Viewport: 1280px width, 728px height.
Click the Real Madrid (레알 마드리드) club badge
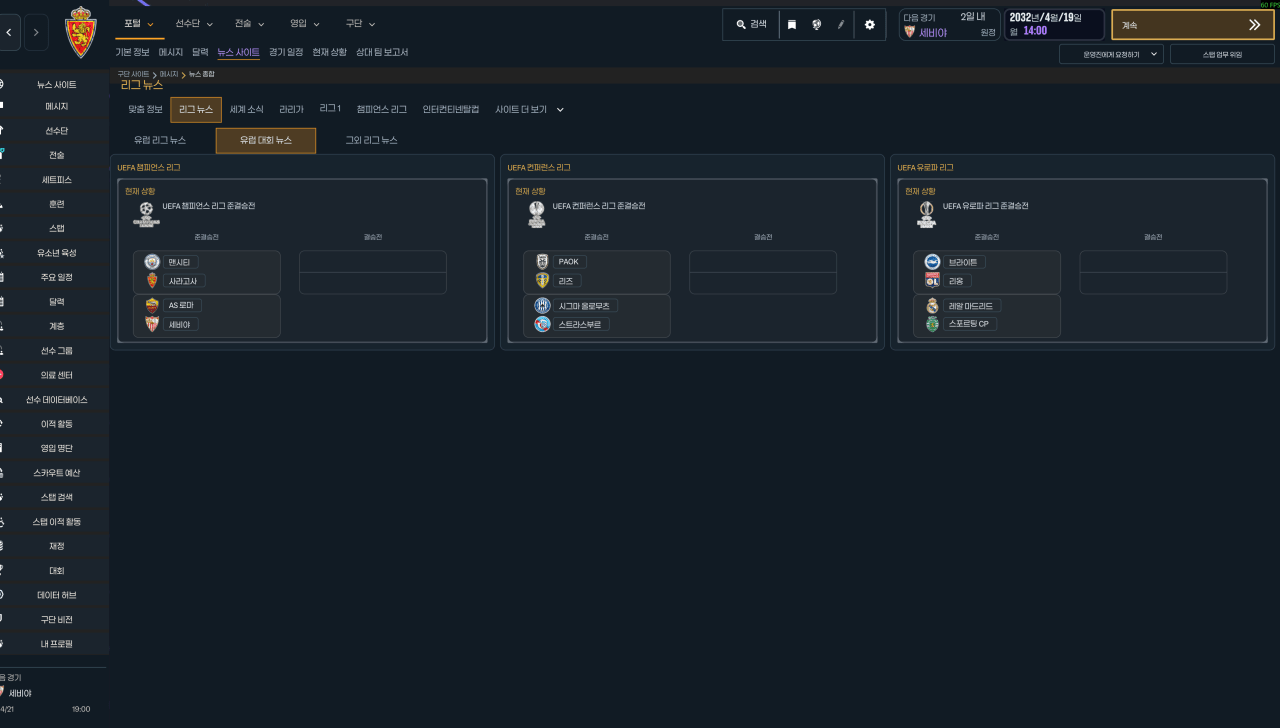pyautogui.click(x=932, y=305)
